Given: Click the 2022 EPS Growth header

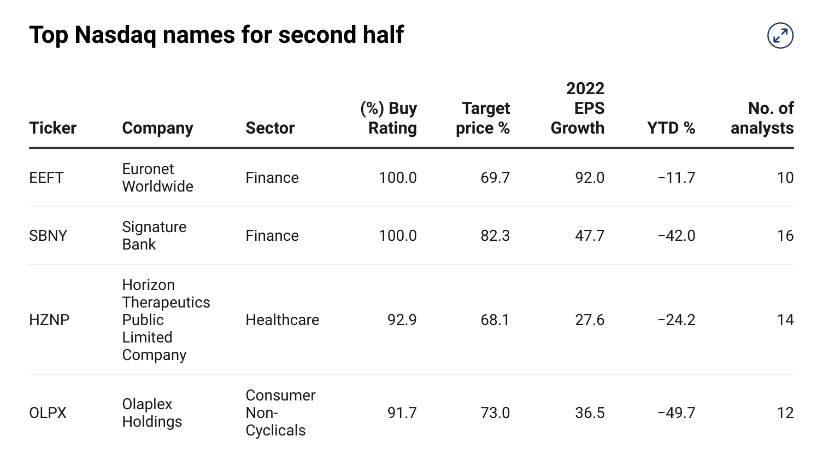Looking at the screenshot, I should [579, 108].
